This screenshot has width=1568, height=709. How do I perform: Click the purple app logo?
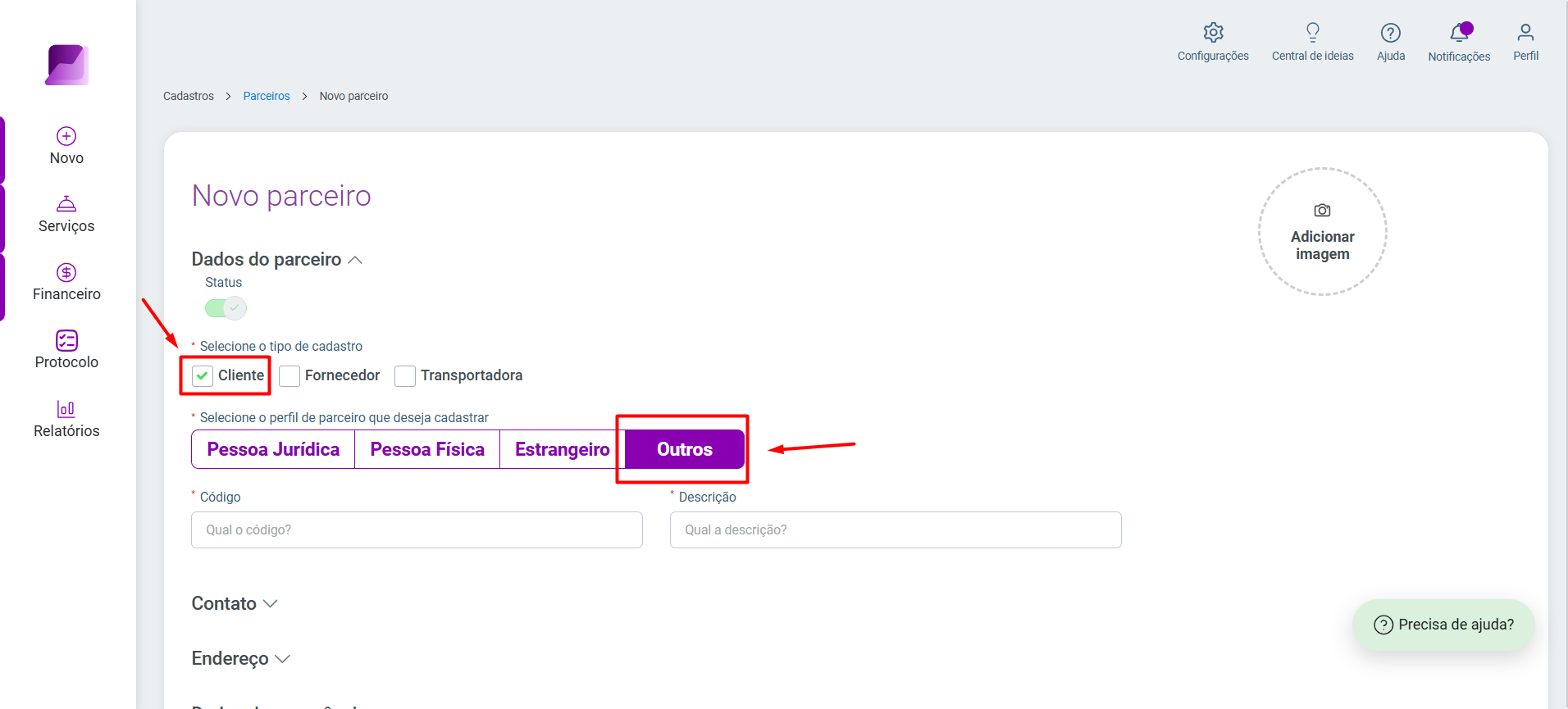66,65
